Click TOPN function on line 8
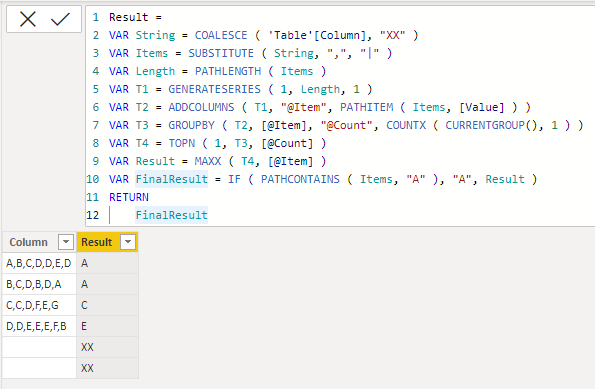The image size is (595, 389). (181, 143)
